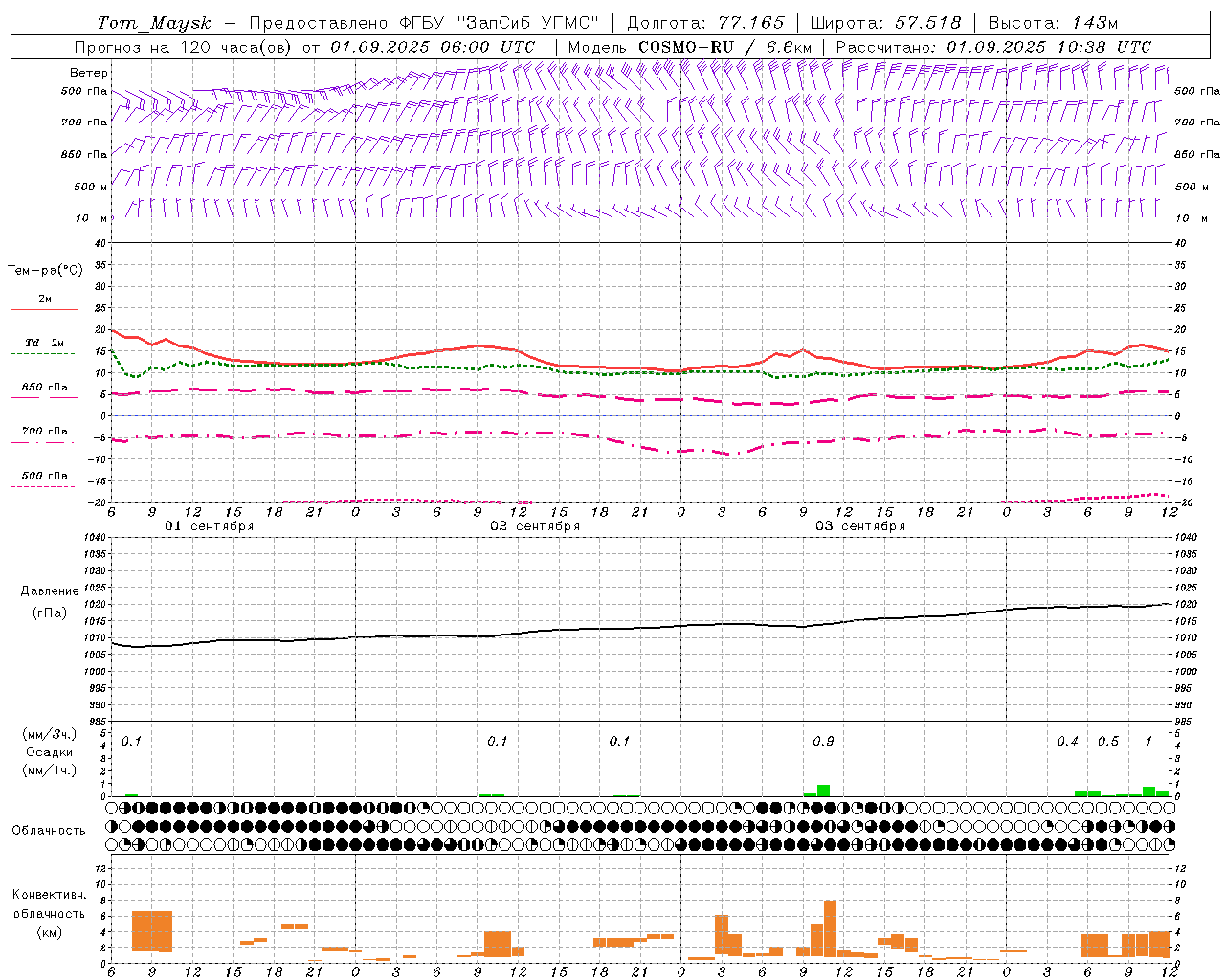Click the 850 гПа temperature legend entry
Viewport: 1225px width, 980px height.
[44, 388]
